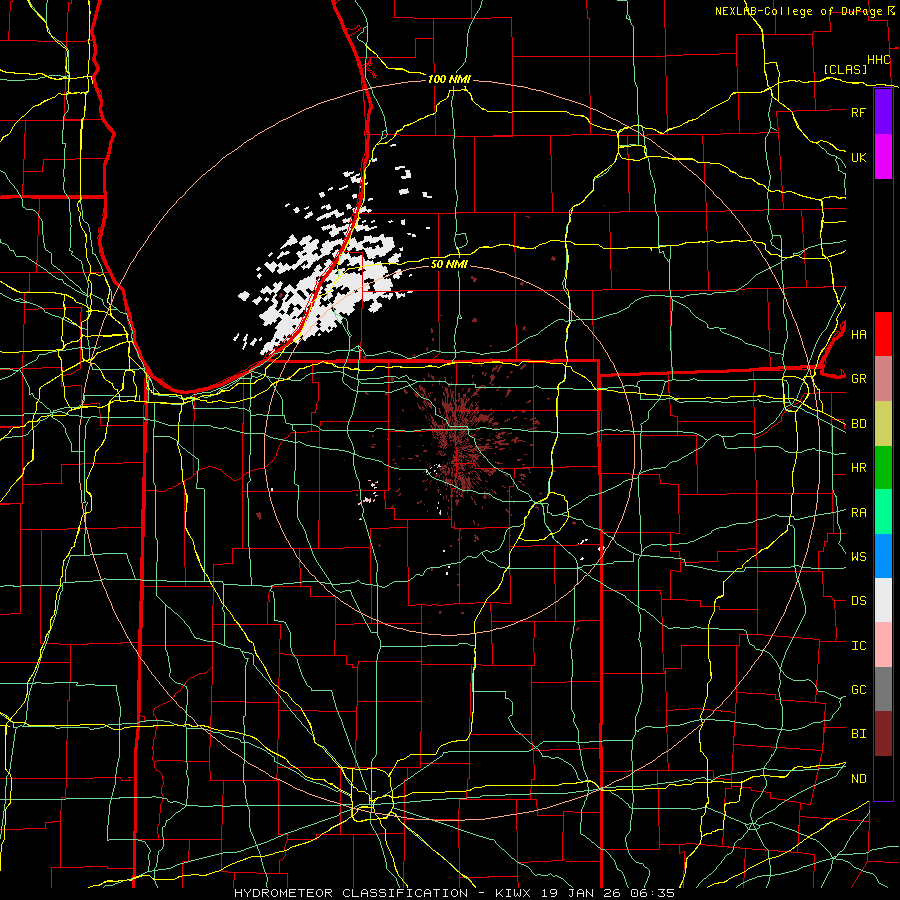Click the BI brown legend swatch
Viewport: 900px width, 900px height.
(883, 734)
